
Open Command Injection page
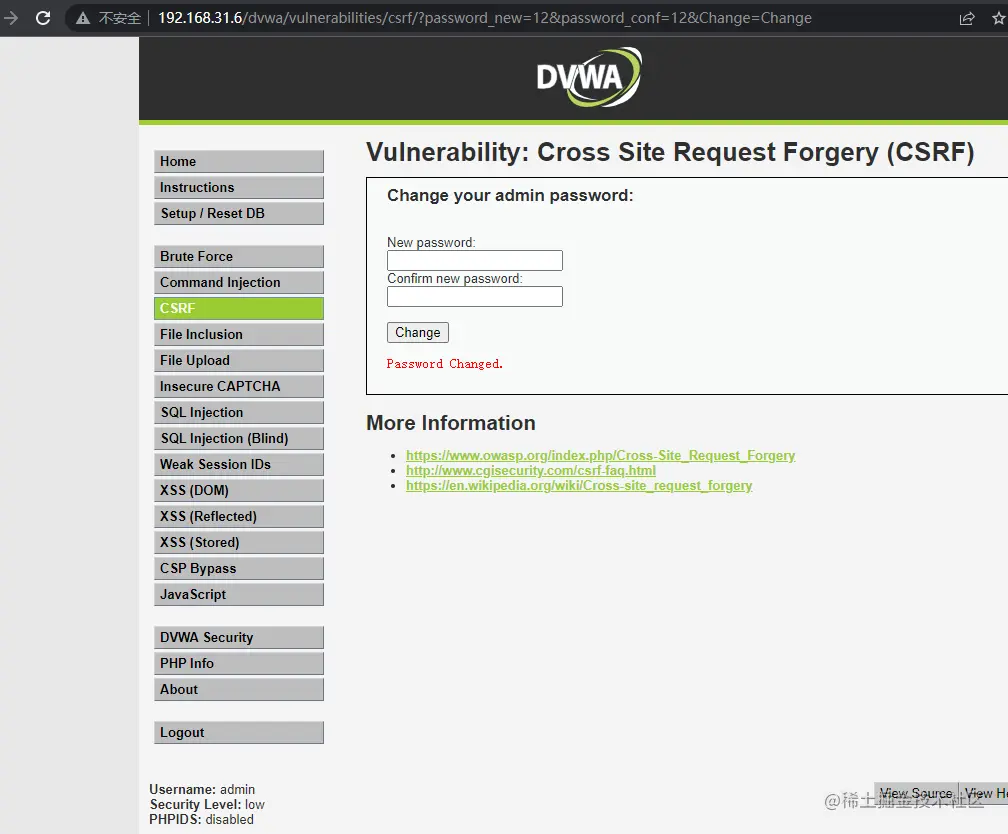(238, 282)
